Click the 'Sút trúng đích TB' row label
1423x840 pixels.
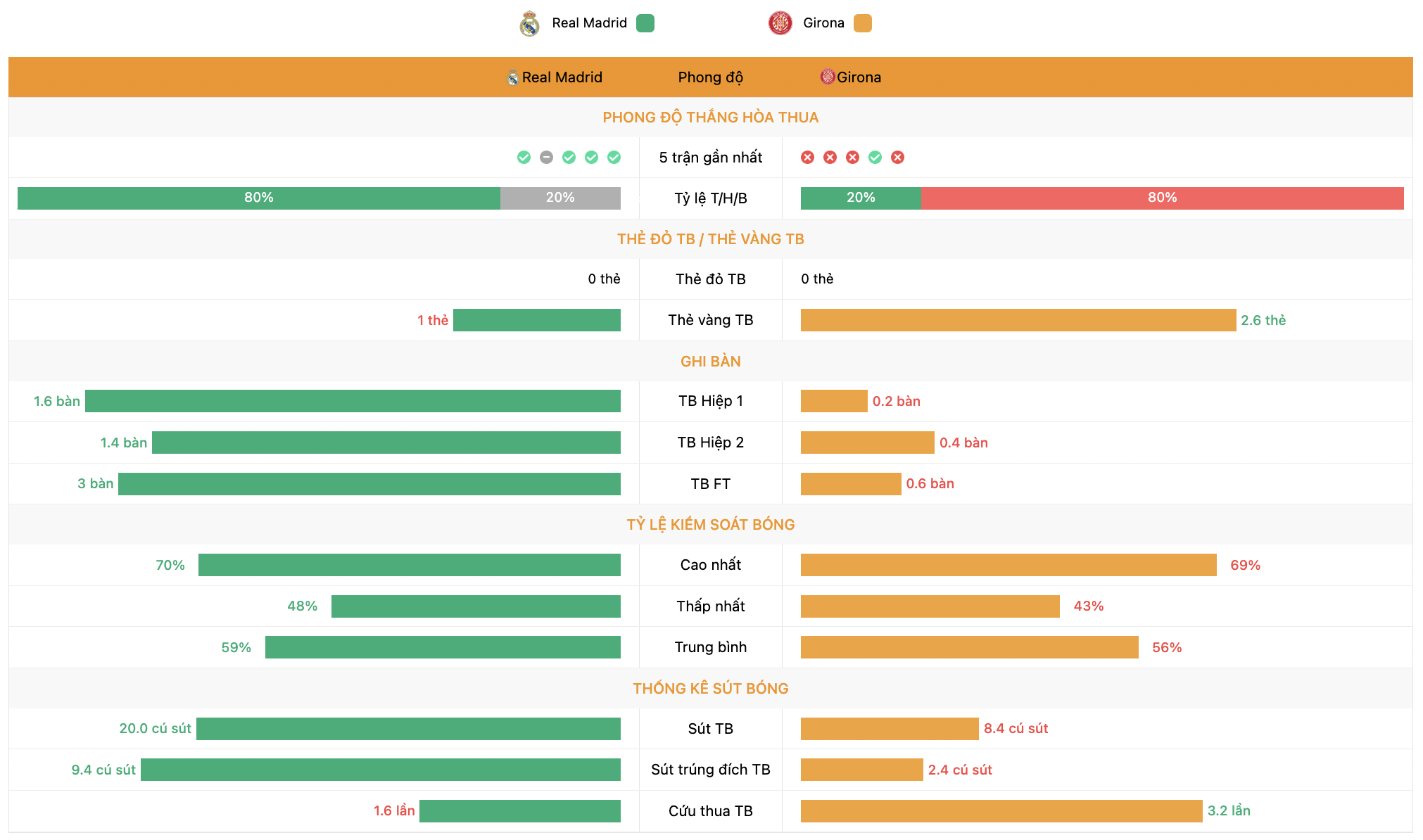tap(710, 770)
